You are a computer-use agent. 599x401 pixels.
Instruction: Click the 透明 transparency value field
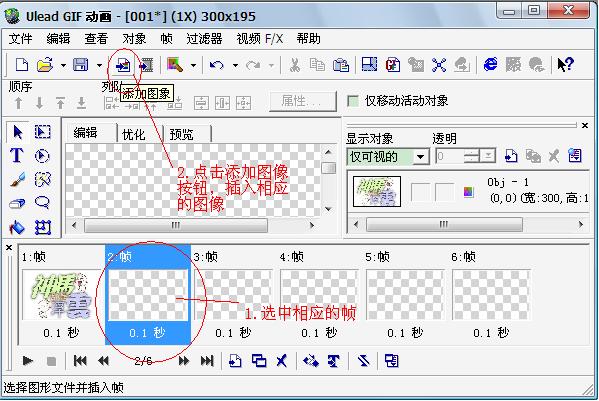pyautogui.click(x=450, y=156)
